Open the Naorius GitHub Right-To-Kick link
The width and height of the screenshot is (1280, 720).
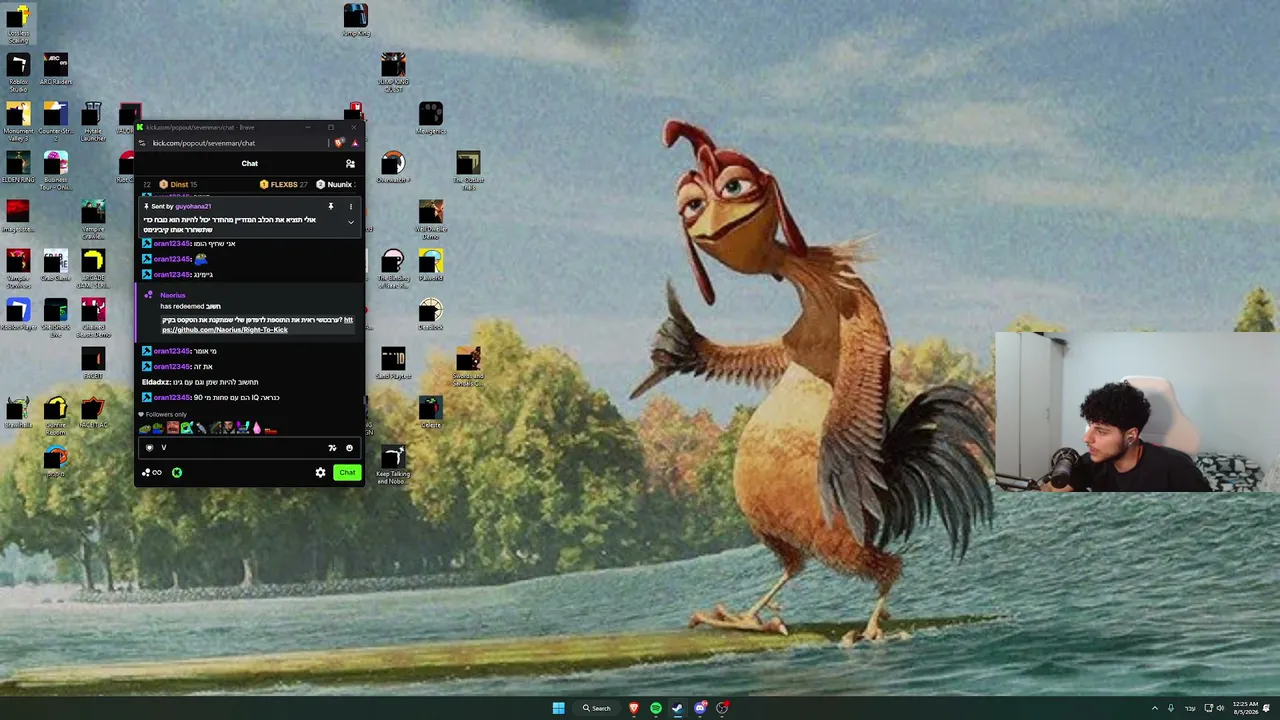257,325
